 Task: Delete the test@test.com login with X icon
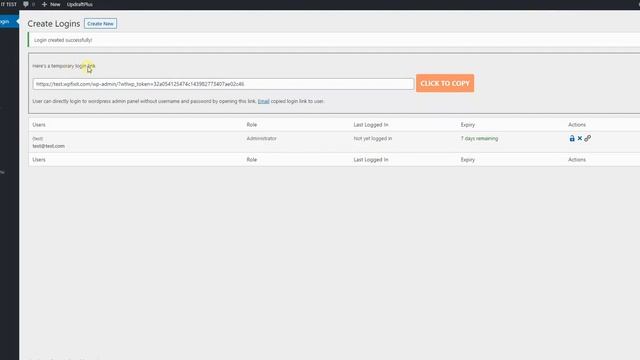pyautogui.click(x=580, y=138)
